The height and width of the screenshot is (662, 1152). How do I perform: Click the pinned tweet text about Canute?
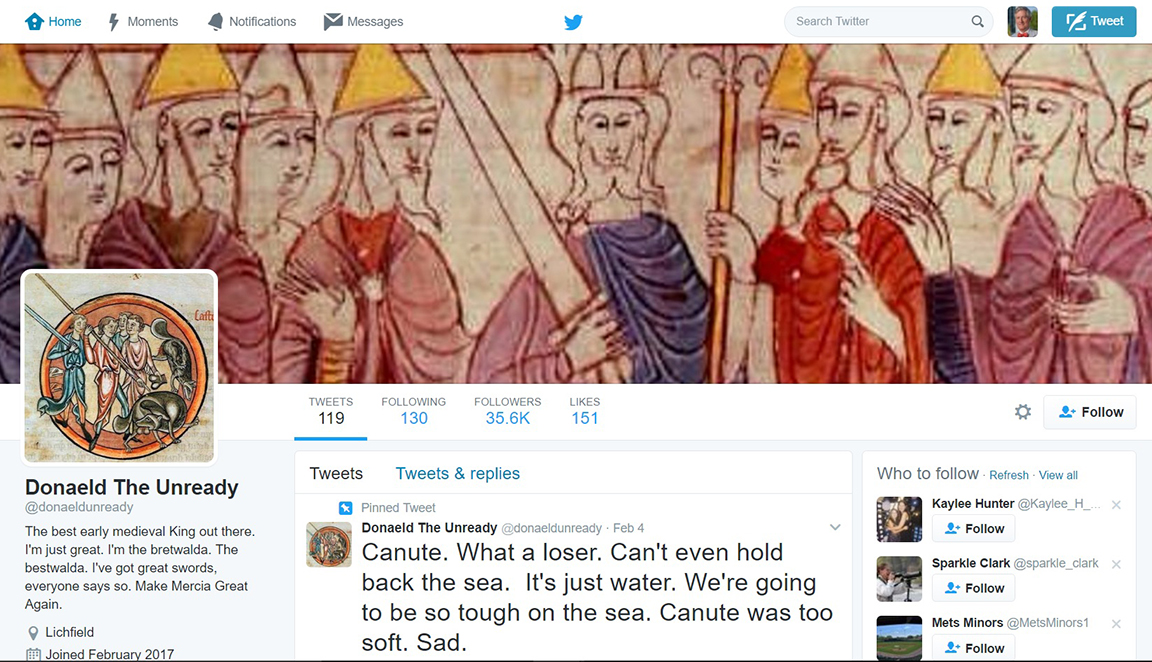pyautogui.click(x=597, y=597)
